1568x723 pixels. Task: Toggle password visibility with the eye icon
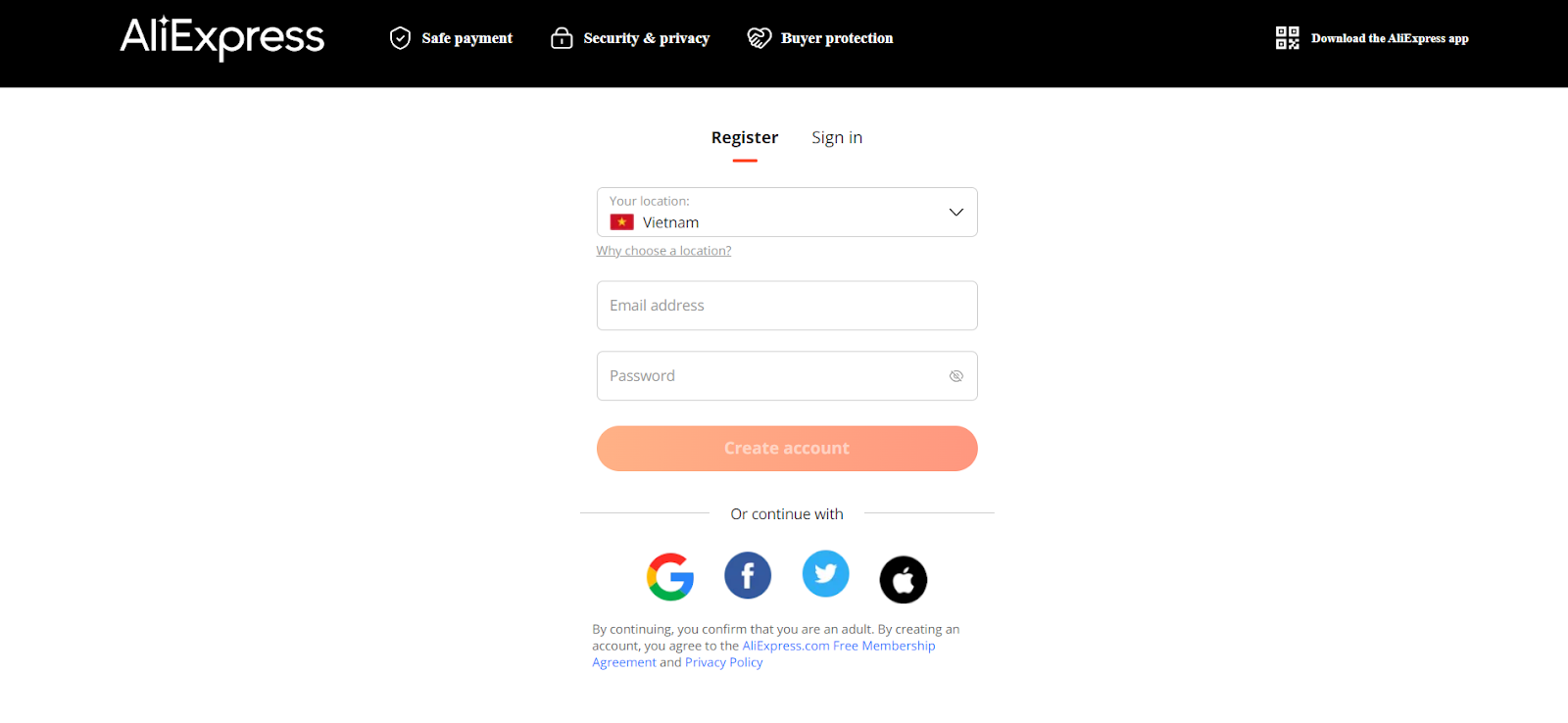click(955, 375)
